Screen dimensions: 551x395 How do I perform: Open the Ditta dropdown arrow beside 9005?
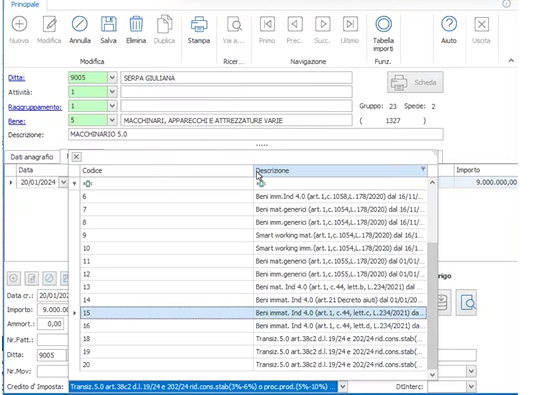tap(112, 78)
